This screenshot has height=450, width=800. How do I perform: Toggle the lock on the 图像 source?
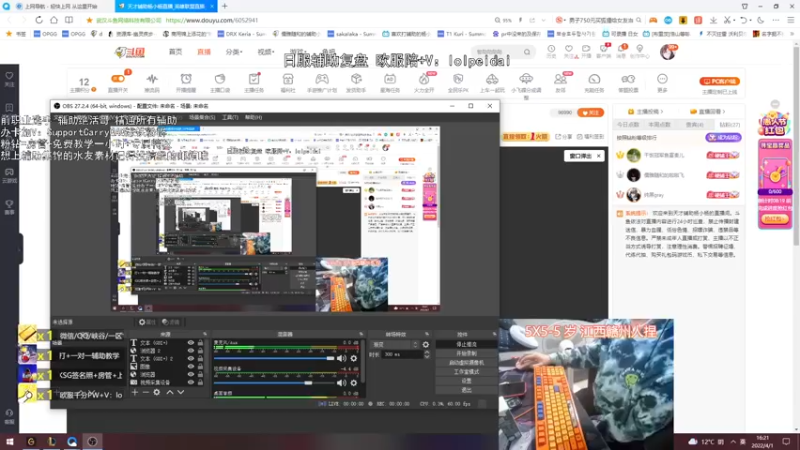point(201,366)
